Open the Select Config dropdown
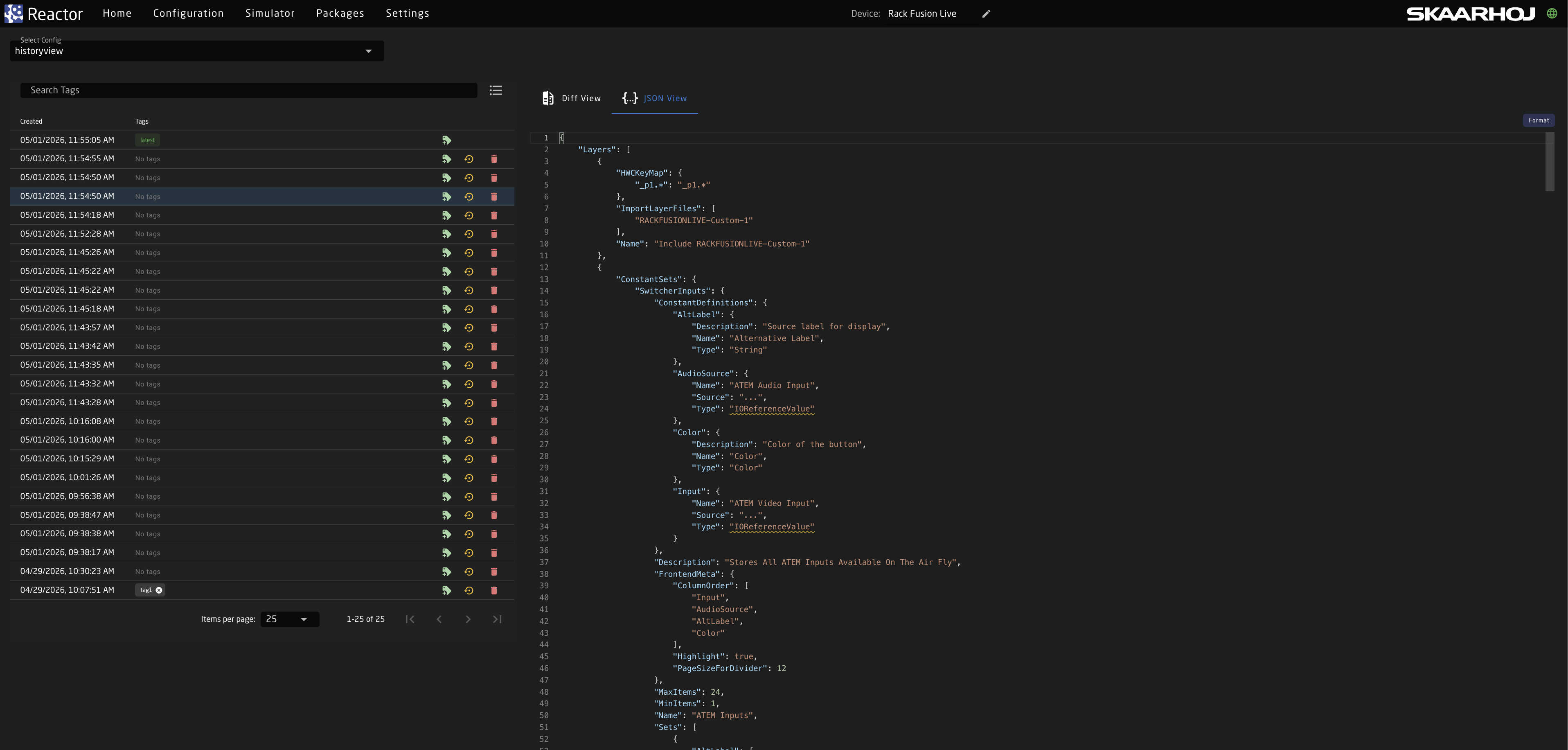The width and height of the screenshot is (1568, 750). click(196, 50)
